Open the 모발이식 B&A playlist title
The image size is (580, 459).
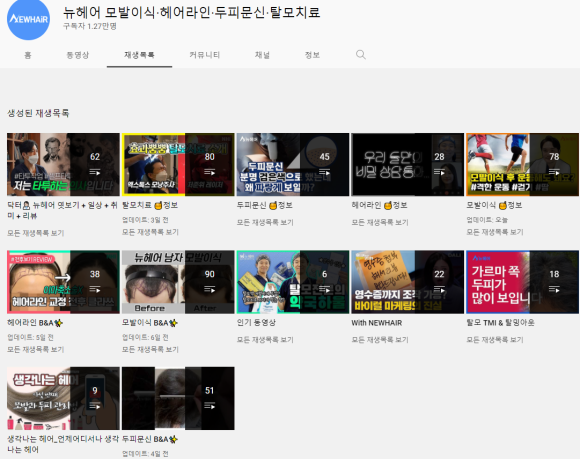click(x=150, y=323)
